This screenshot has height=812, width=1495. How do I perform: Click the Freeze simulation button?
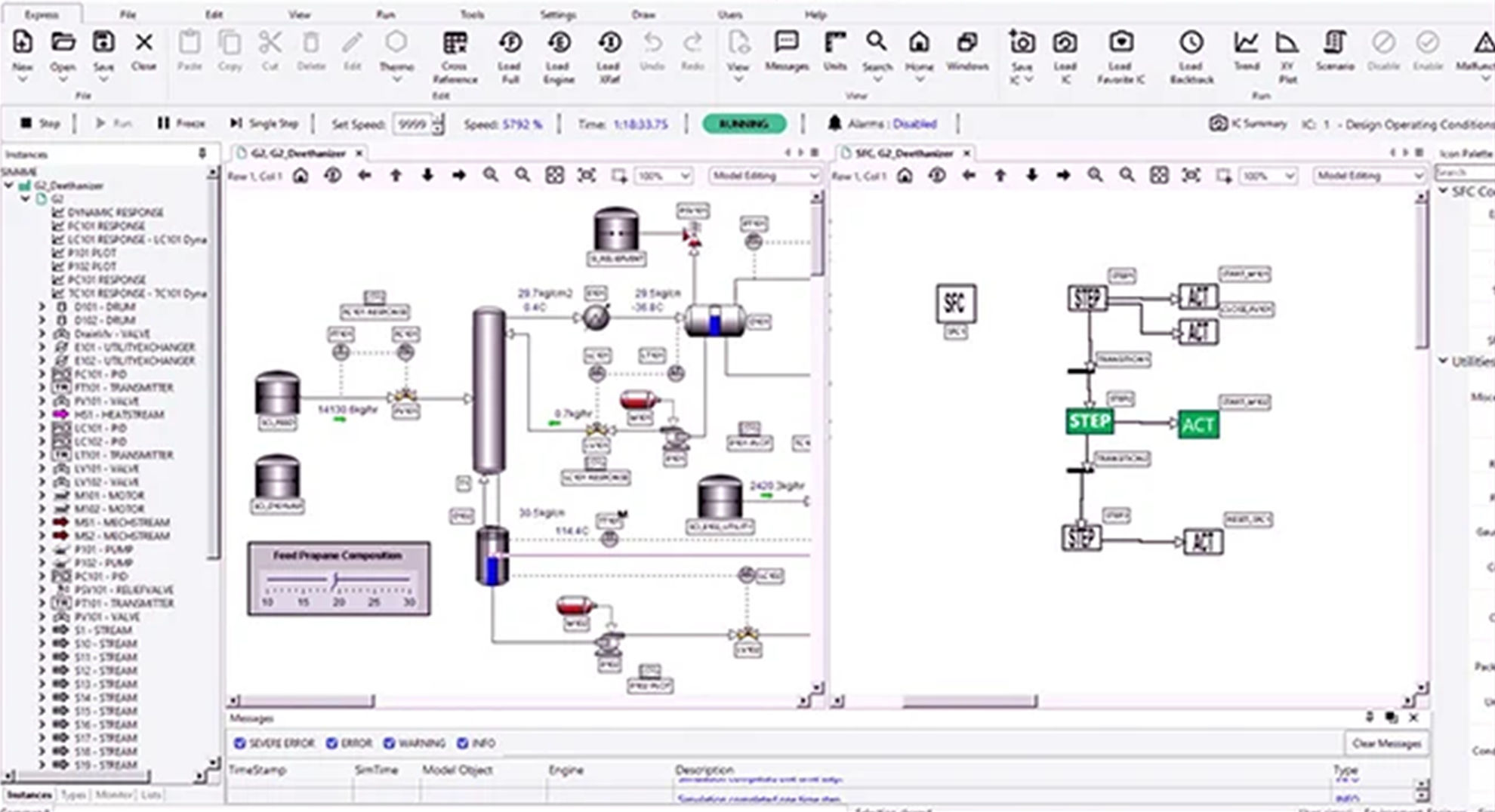tap(181, 123)
